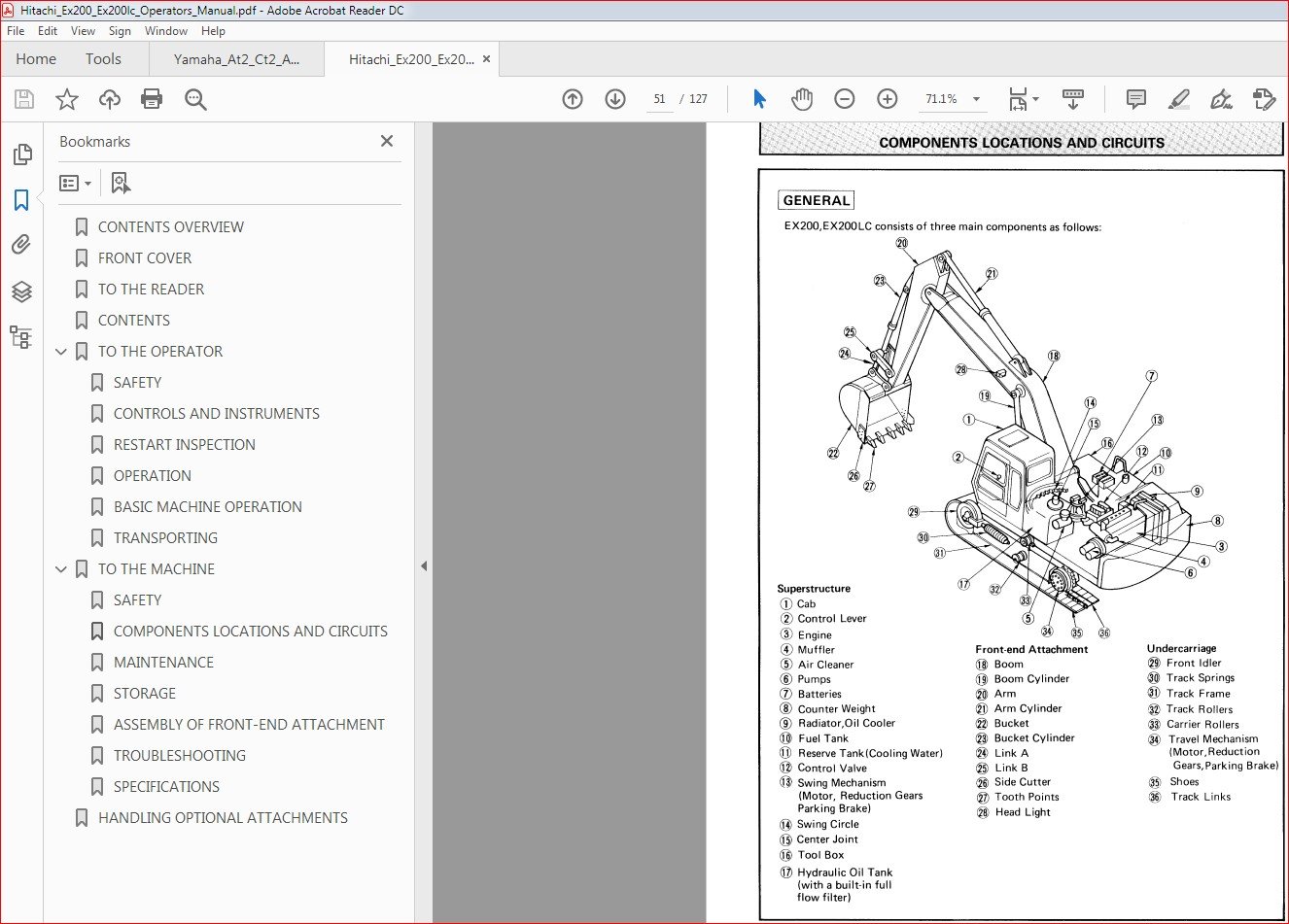Open the Sign document pen tool
Screen dimensions: 1289x924
pos(1221,99)
